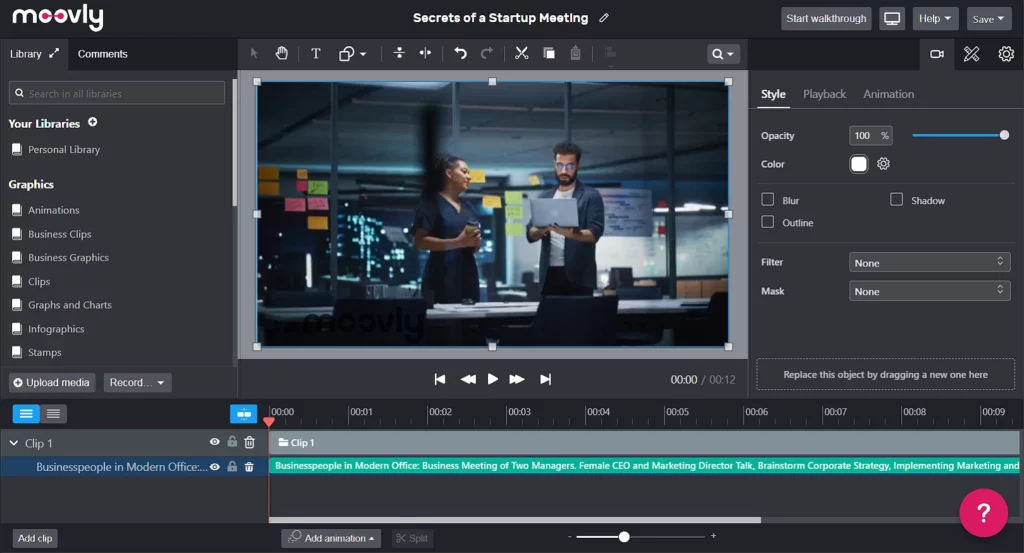Add a new library with plus icon
Viewport: 1024px width, 553px height.
point(93,122)
